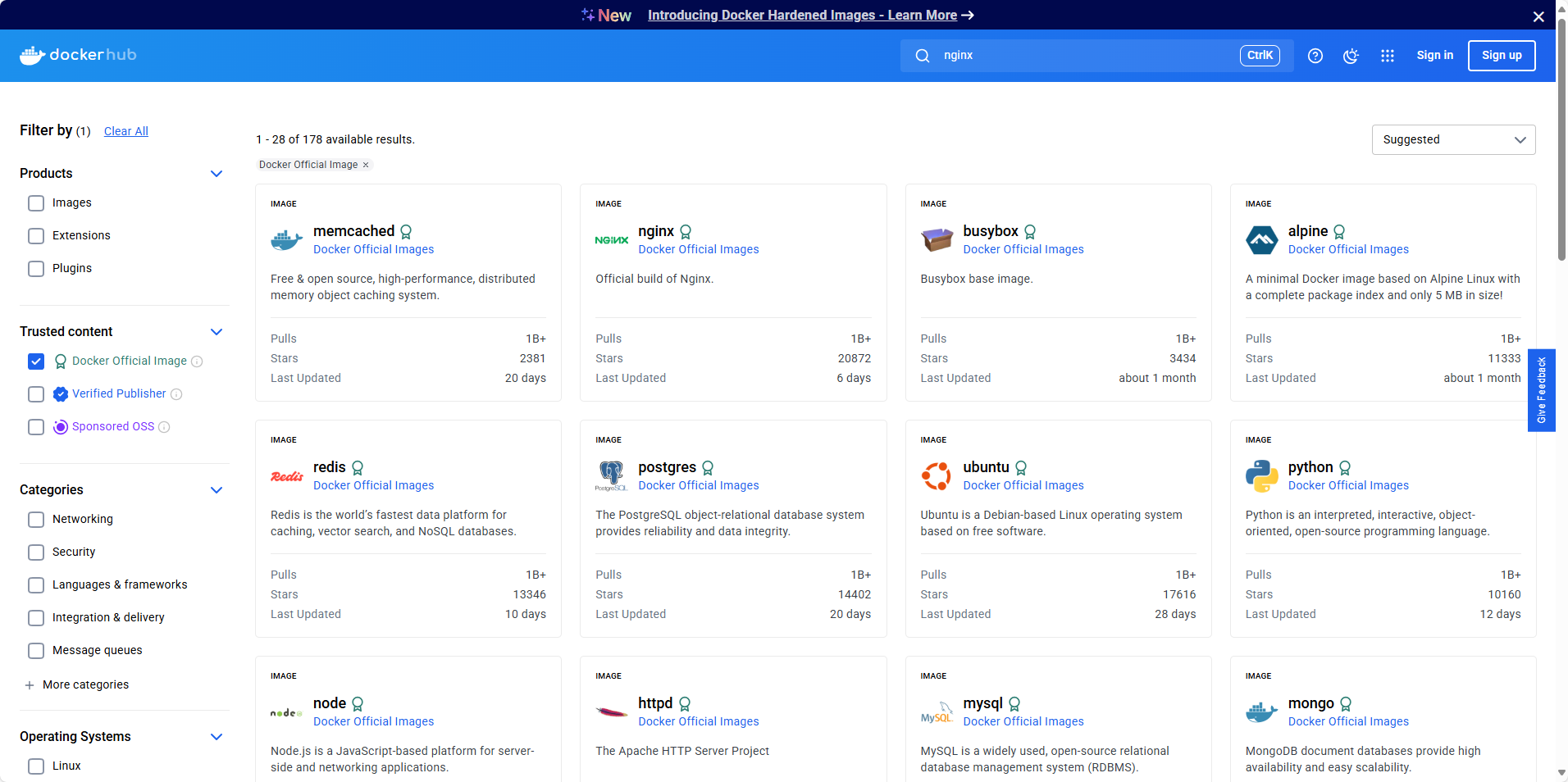This screenshot has width=1568, height=782.
Task: Enable the Sponsored OSS checkbox
Action: point(36,427)
